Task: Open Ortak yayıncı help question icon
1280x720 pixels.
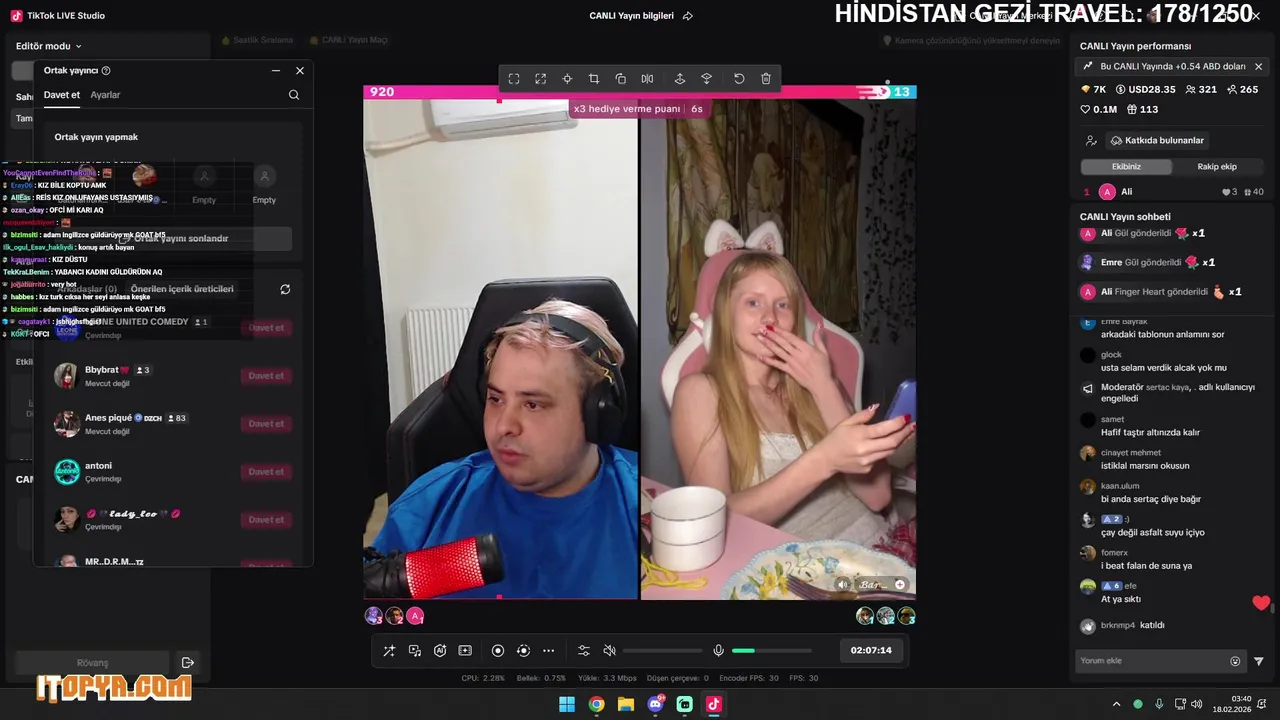Action: [106, 71]
